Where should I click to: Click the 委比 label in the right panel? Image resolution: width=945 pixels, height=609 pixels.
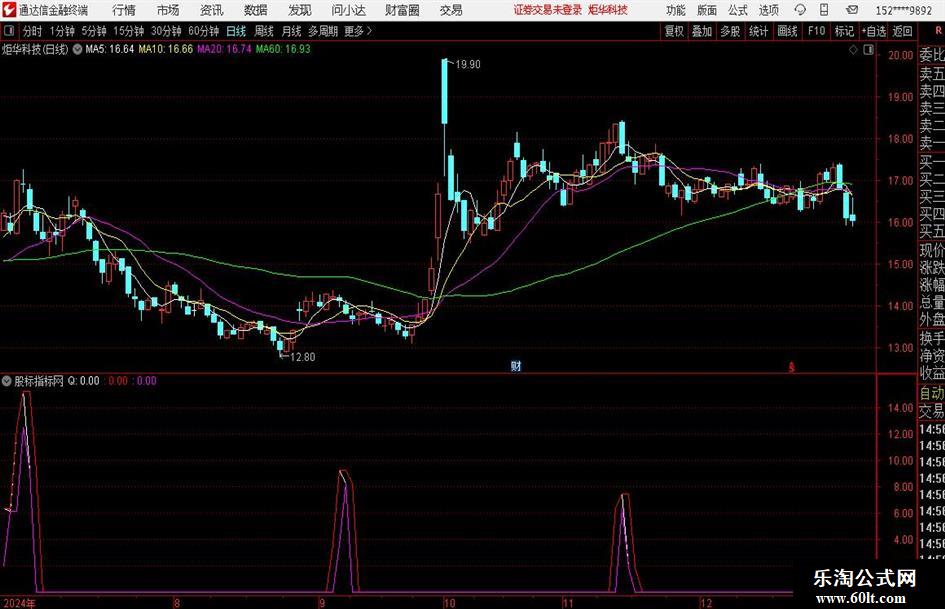point(932,55)
